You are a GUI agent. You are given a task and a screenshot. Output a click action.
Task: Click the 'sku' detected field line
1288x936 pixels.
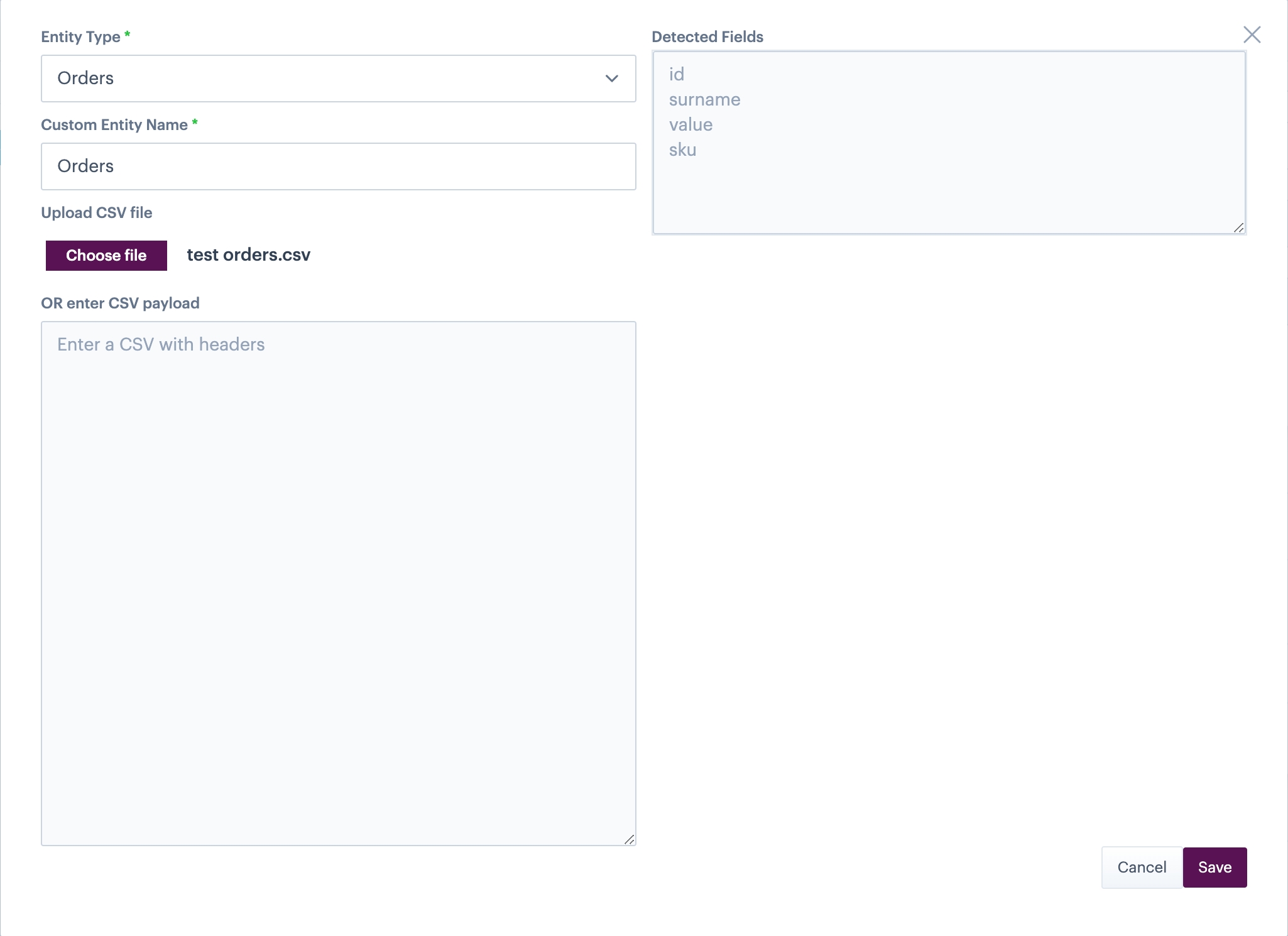point(682,150)
